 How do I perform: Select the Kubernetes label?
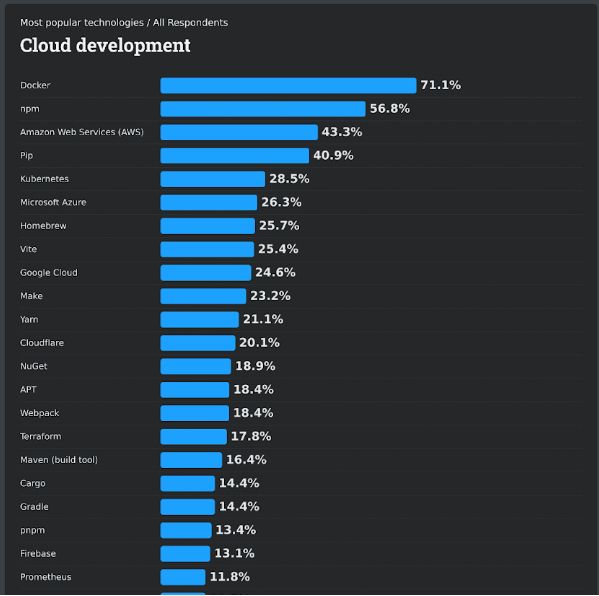pos(44,179)
